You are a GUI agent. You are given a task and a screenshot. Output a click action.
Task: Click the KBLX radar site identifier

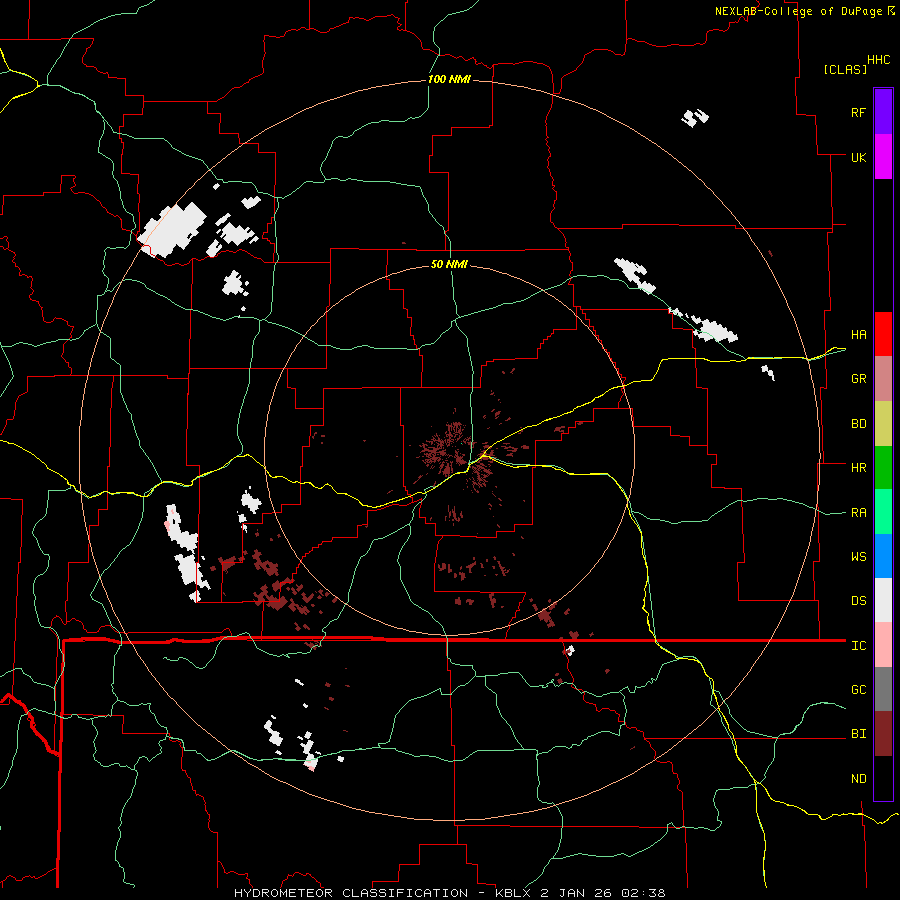click(514, 893)
